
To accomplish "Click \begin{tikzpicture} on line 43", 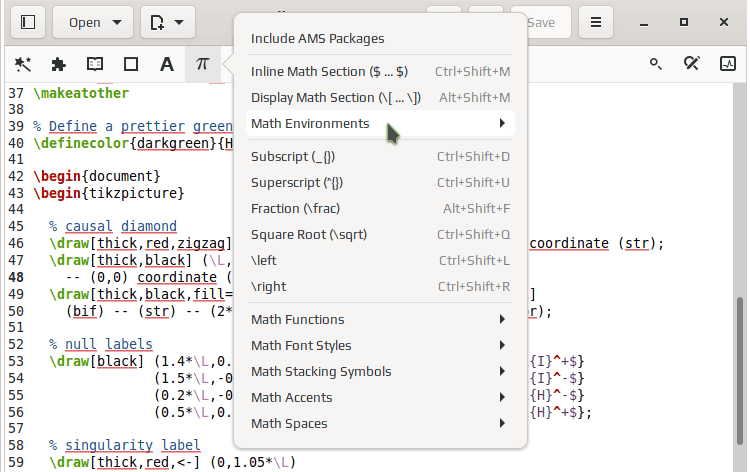I will (109, 193).
